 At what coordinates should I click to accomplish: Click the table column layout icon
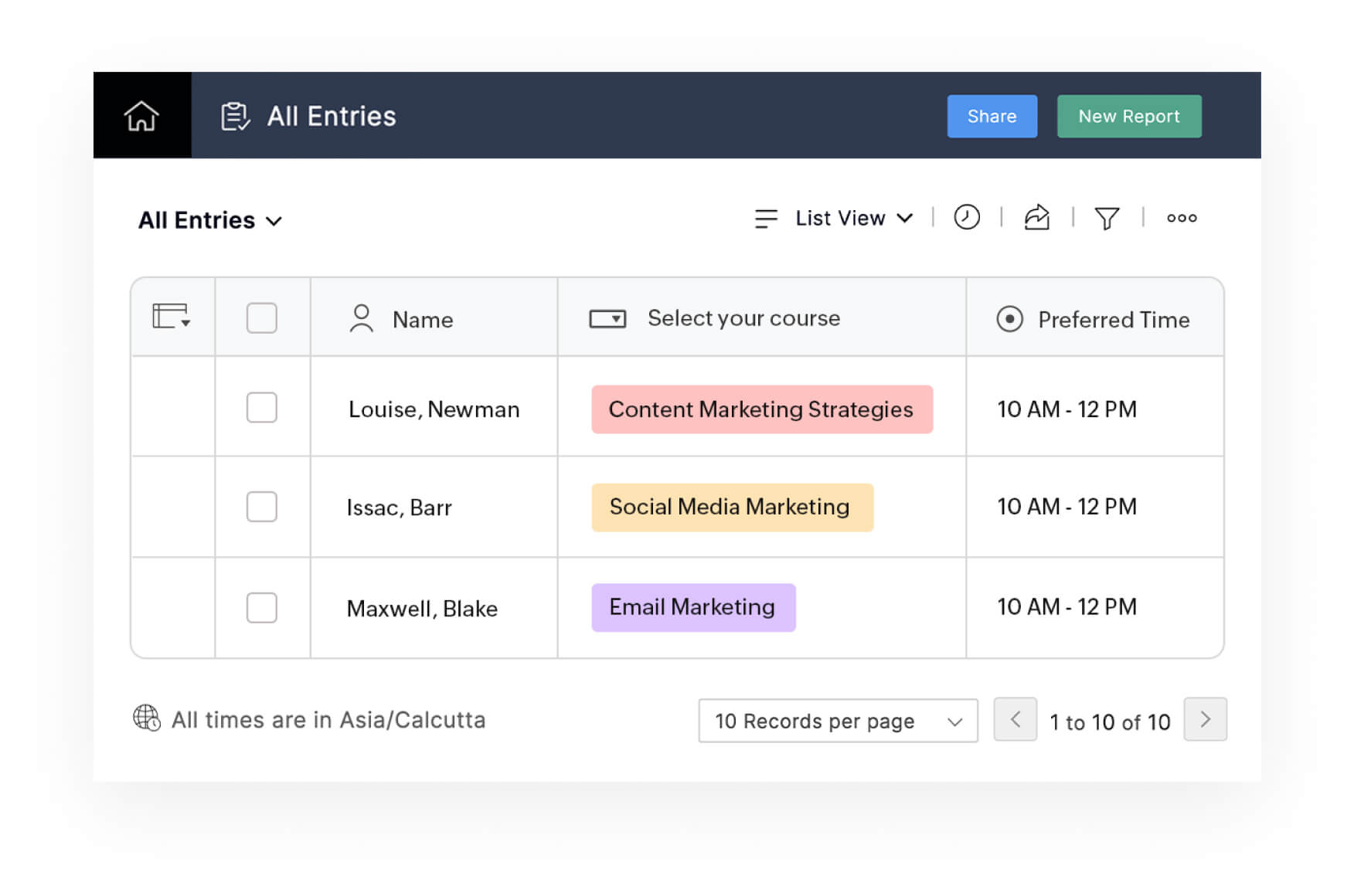pos(172,317)
